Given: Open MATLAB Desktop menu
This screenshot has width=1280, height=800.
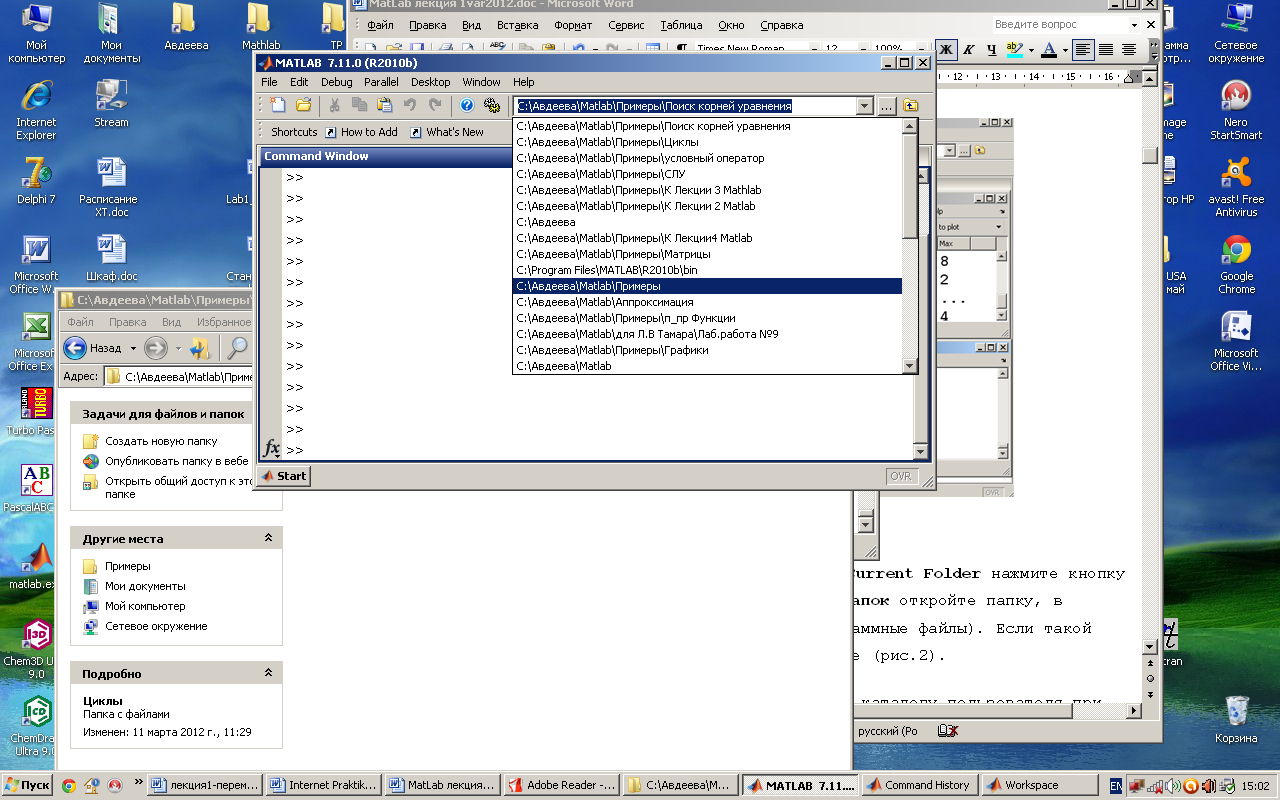Looking at the screenshot, I should pyautogui.click(x=431, y=82).
